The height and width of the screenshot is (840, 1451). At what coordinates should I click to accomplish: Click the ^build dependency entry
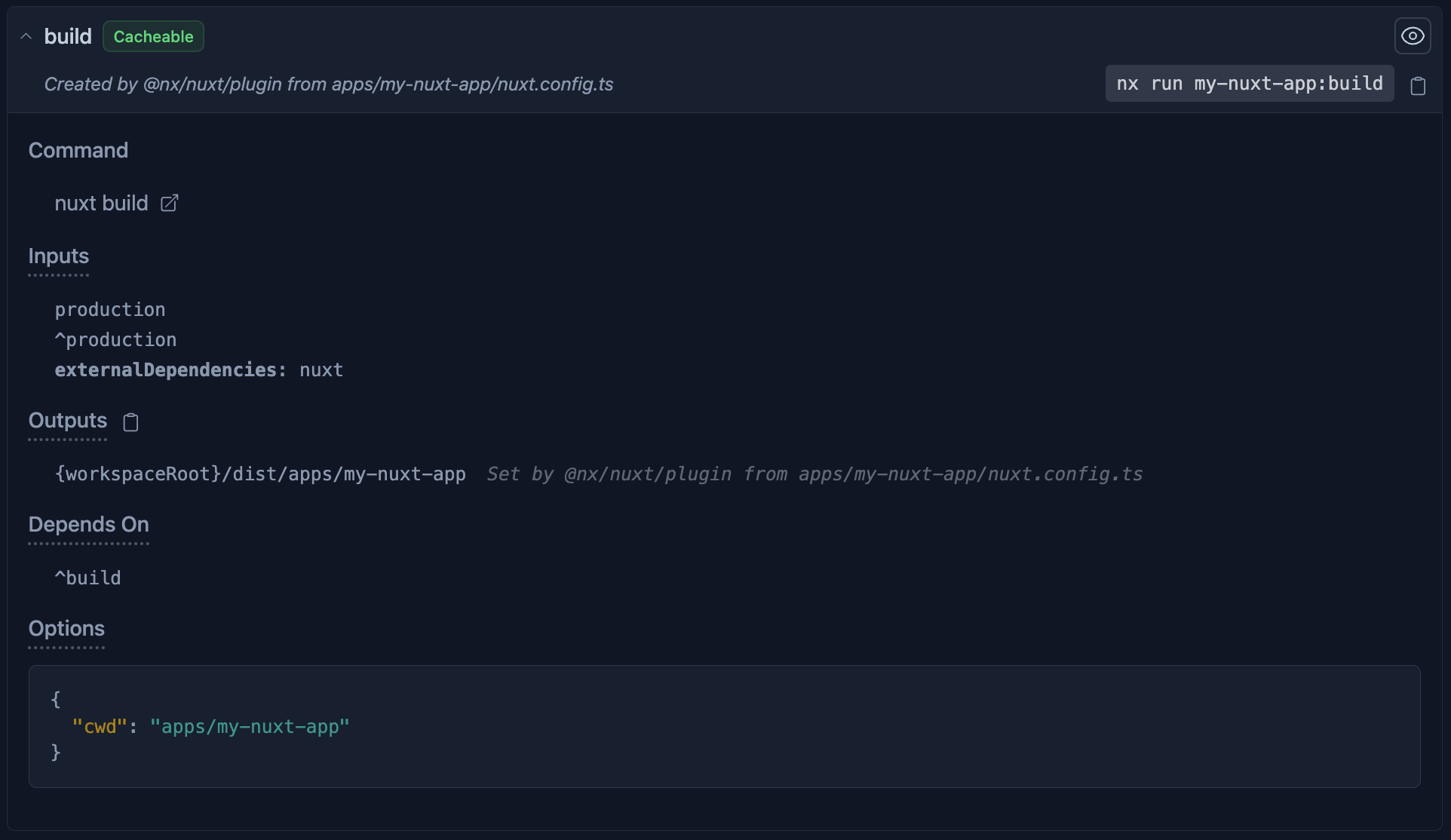(x=87, y=577)
